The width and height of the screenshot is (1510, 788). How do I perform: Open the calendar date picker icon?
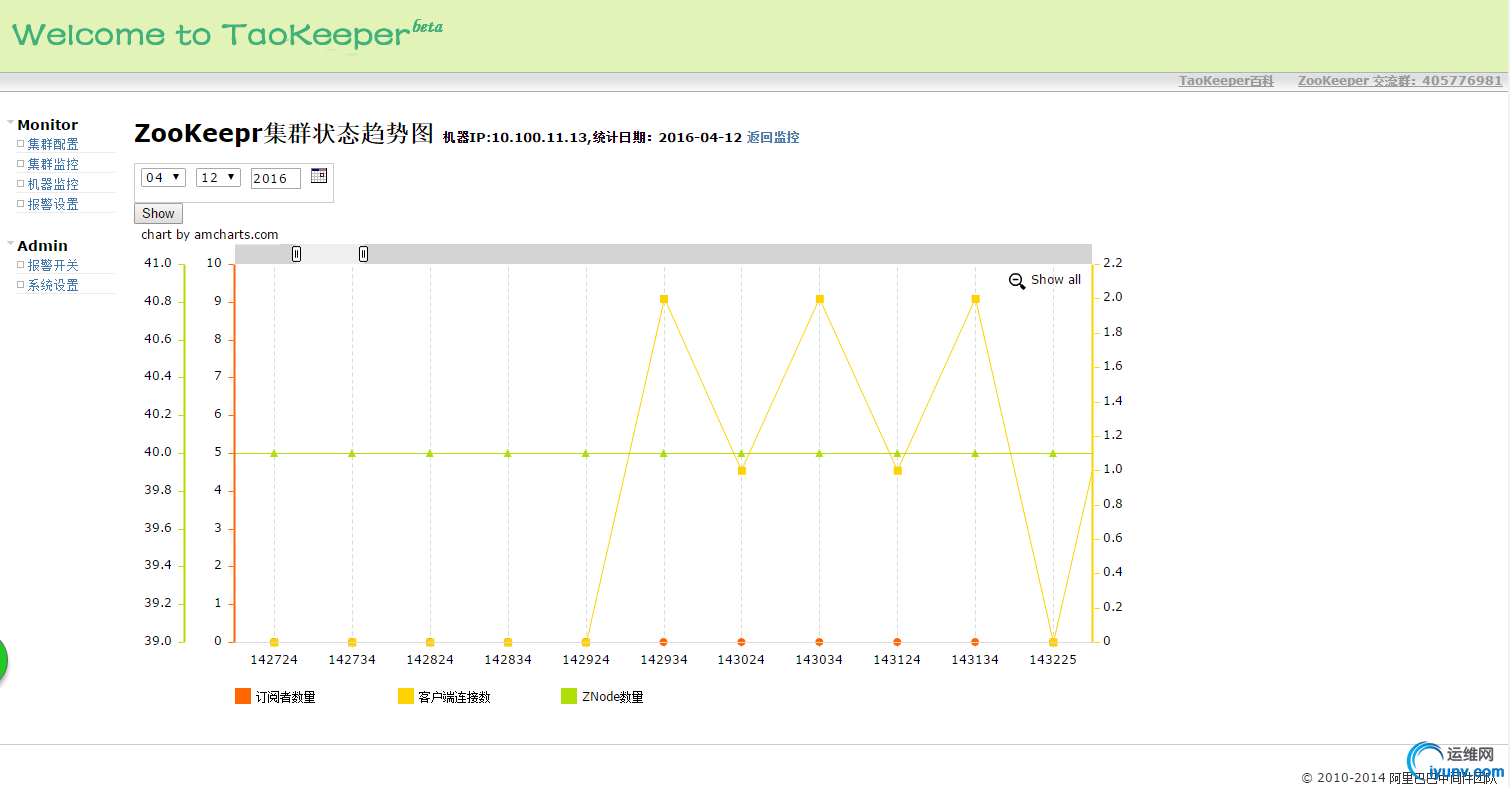coord(319,176)
